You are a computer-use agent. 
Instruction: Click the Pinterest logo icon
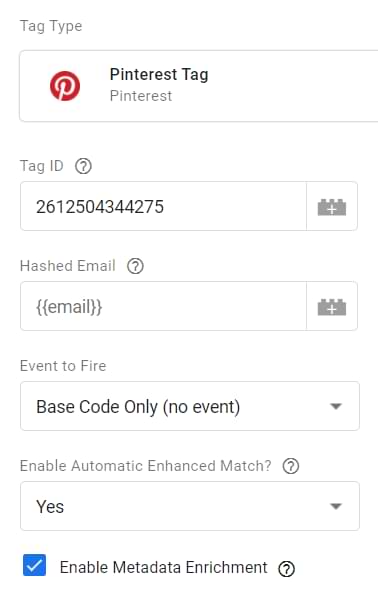(65, 86)
